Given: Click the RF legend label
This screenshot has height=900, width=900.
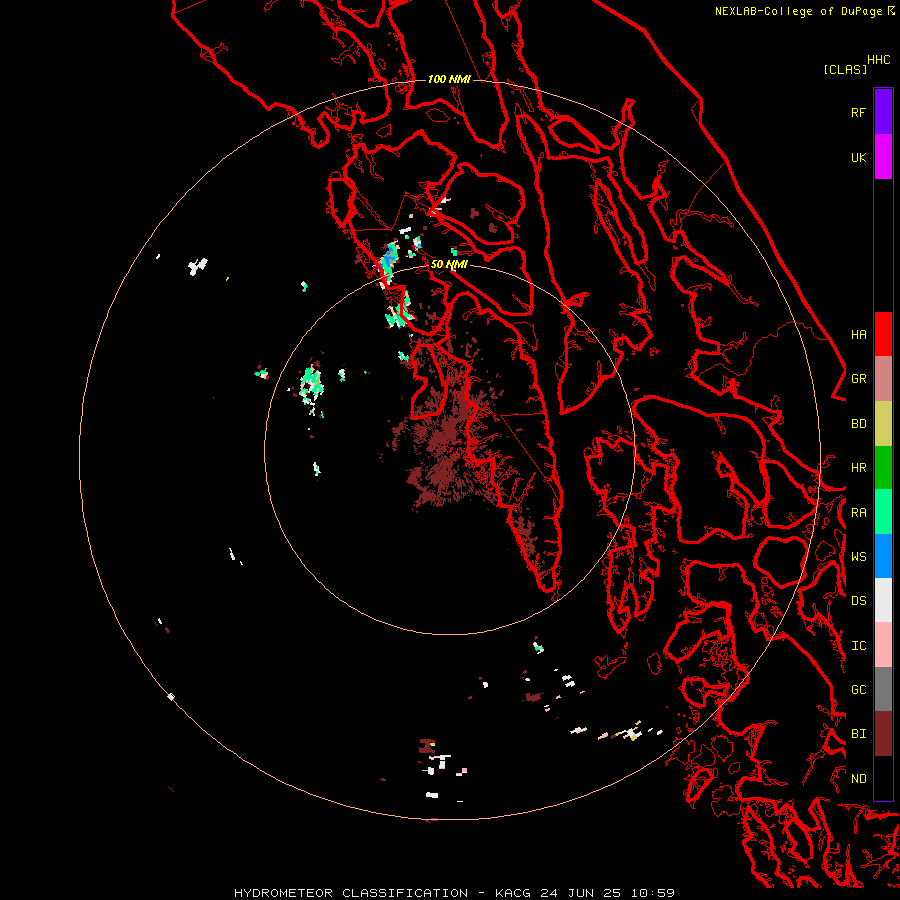Looking at the screenshot, I should point(858,113).
